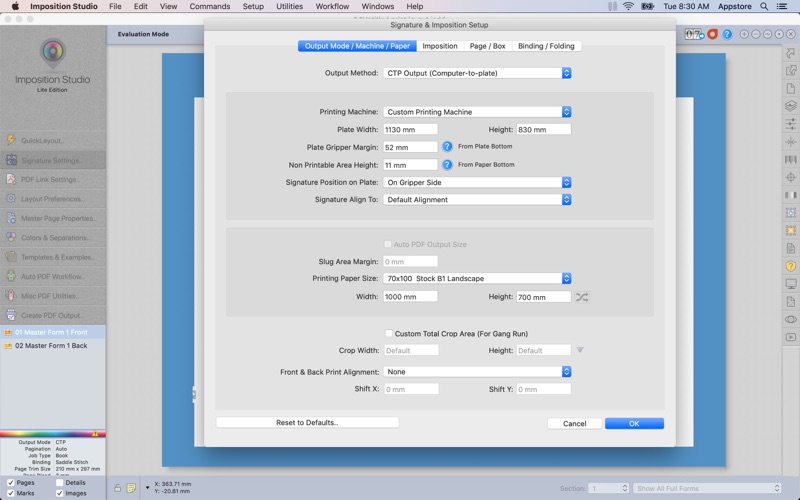Open Spotlight search in menu bar
800x500 pixels.
(x=764, y=6)
